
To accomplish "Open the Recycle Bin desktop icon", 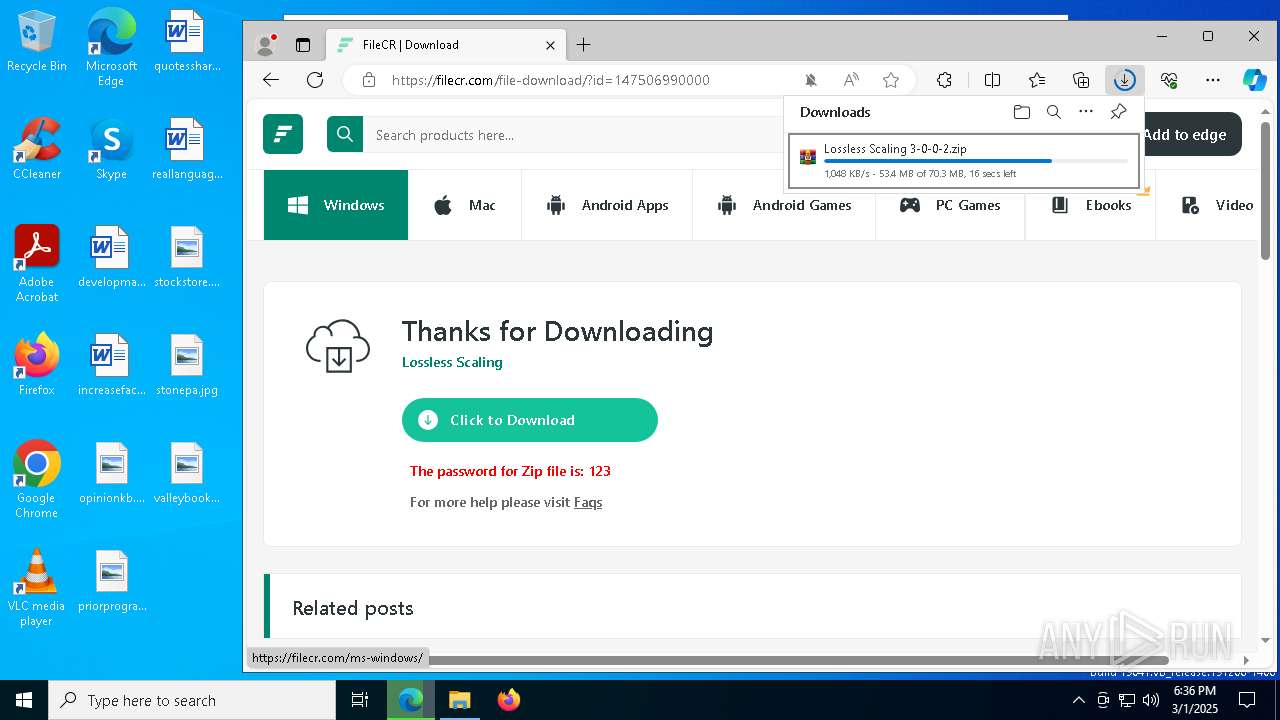I will pyautogui.click(x=37, y=42).
